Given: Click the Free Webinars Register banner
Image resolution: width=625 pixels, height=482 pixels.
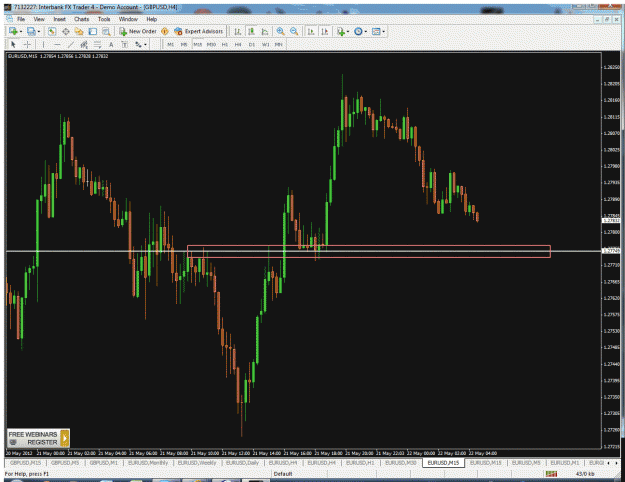Looking at the screenshot, I should 38,438.
